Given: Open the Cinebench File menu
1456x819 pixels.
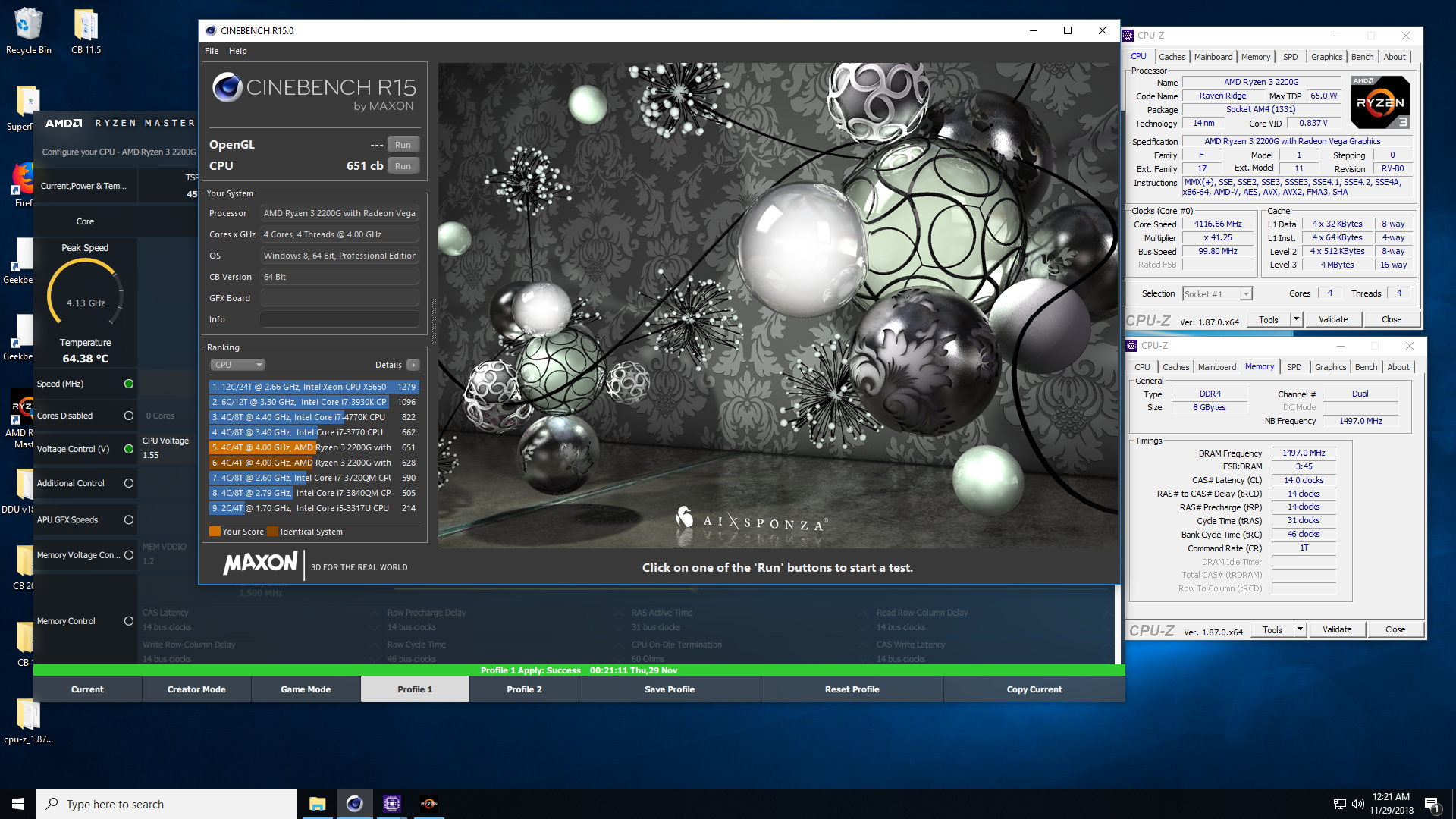Looking at the screenshot, I should click(x=212, y=51).
